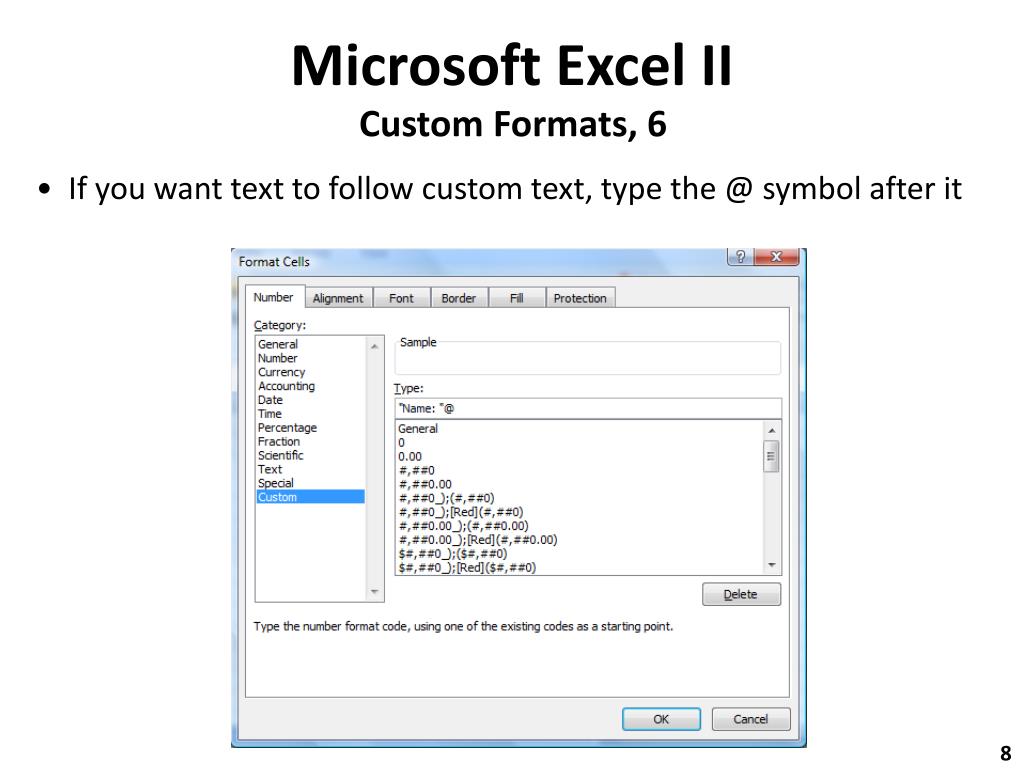
Task: Click the Type field containing "Name: "@
Action: point(588,409)
